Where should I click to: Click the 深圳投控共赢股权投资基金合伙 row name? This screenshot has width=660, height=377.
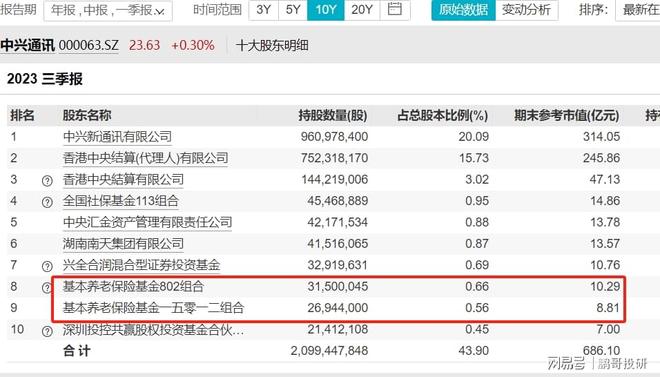click(x=154, y=329)
